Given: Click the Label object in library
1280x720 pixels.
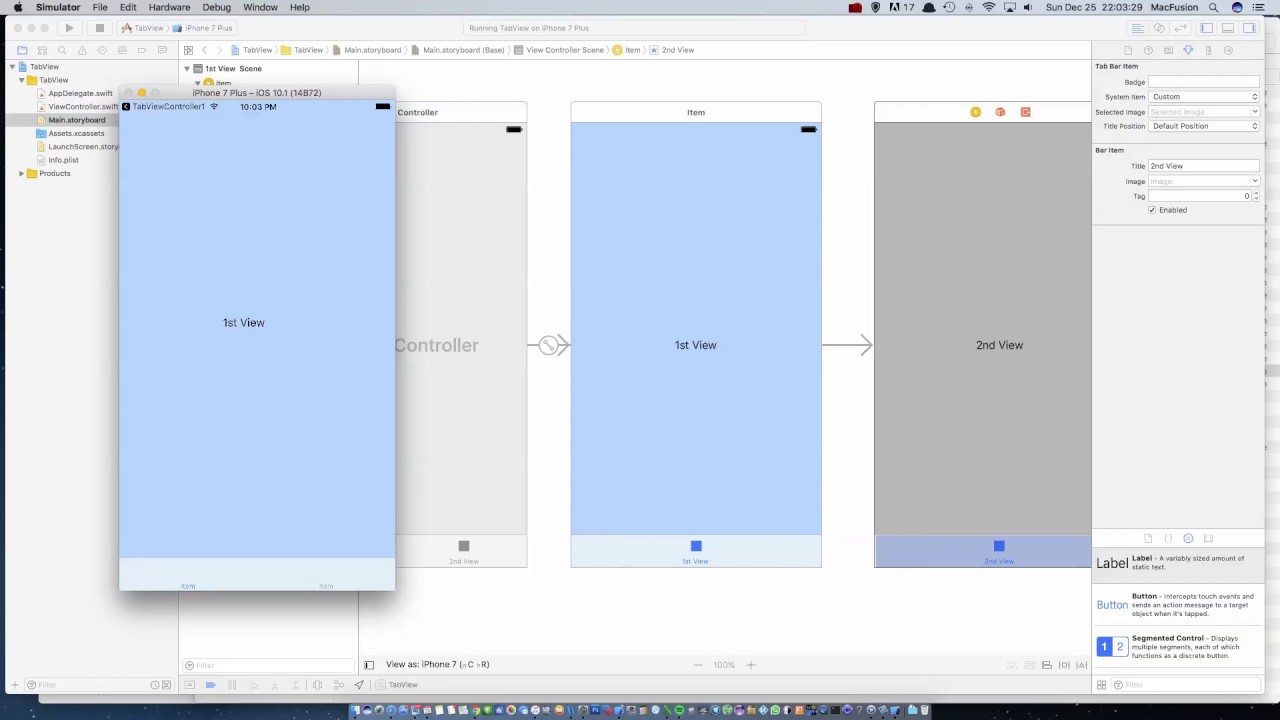Looking at the screenshot, I should (1176, 563).
